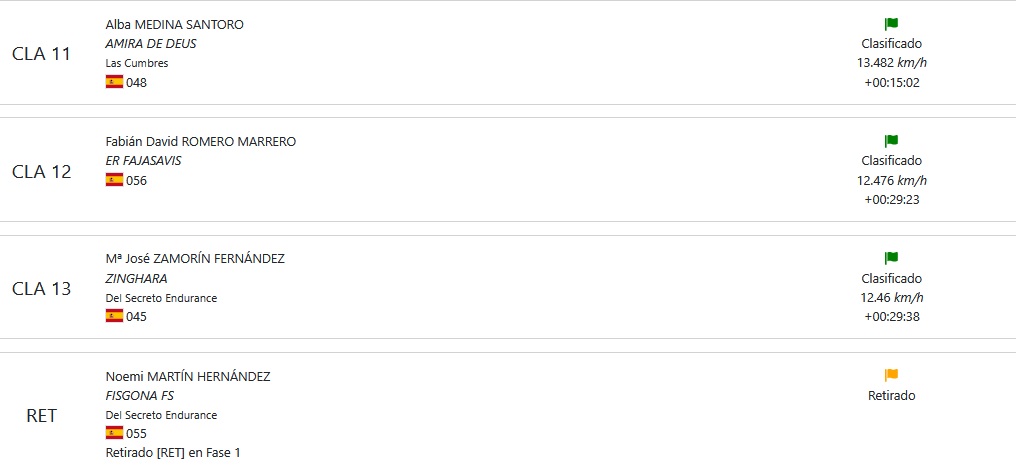
Task: Select the CLA 11 ranking label
Action: 41,54
